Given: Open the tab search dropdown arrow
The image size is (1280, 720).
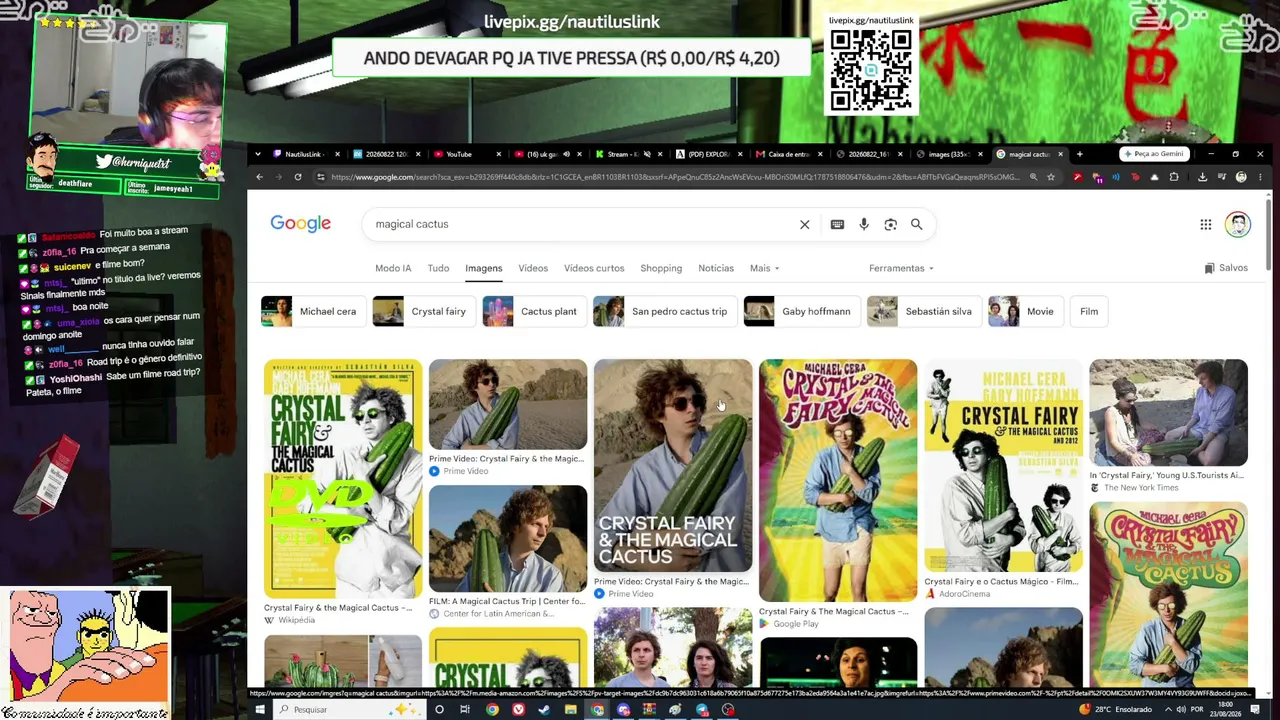Looking at the screenshot, I should [258, 154].
